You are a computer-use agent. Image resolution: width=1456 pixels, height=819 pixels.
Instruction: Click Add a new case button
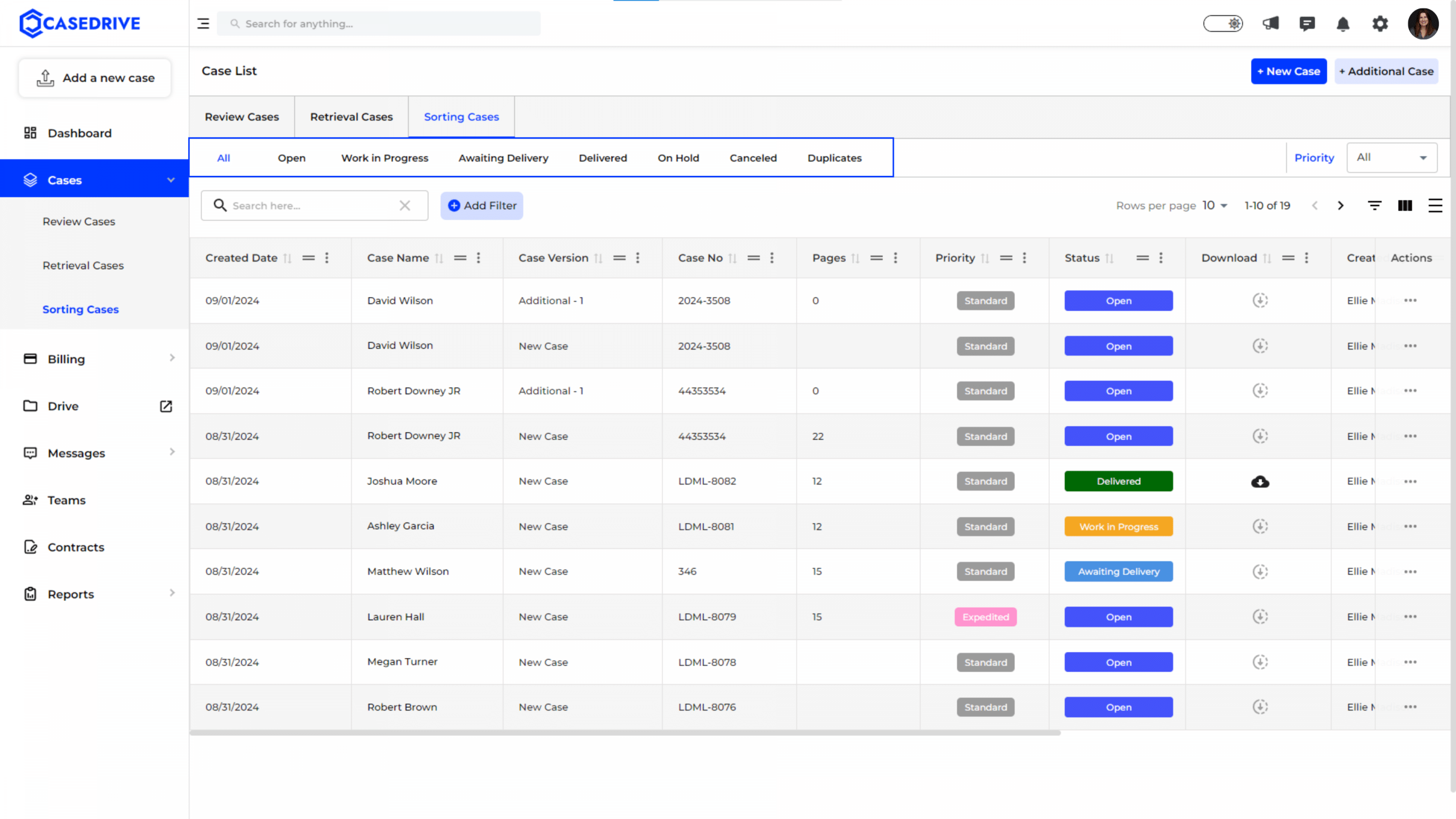pyautogui.click(x=95, y=78)
